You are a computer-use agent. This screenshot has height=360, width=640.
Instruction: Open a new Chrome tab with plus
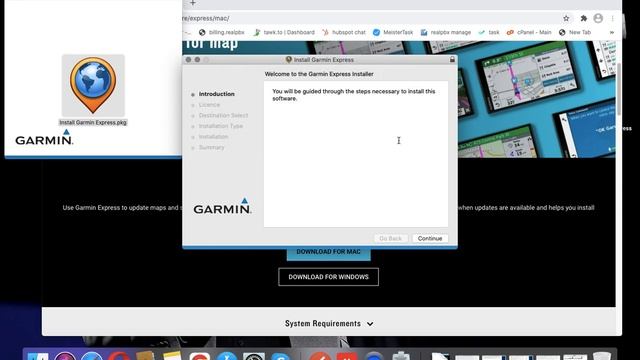tap(193, 3)
